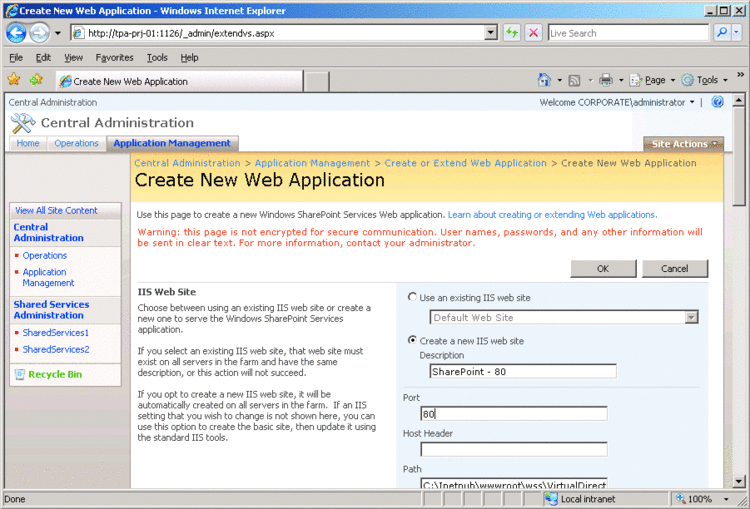This screenshot has width=750, height=509.
Task: Open the Site Actions menu
Action: (684, 144)
